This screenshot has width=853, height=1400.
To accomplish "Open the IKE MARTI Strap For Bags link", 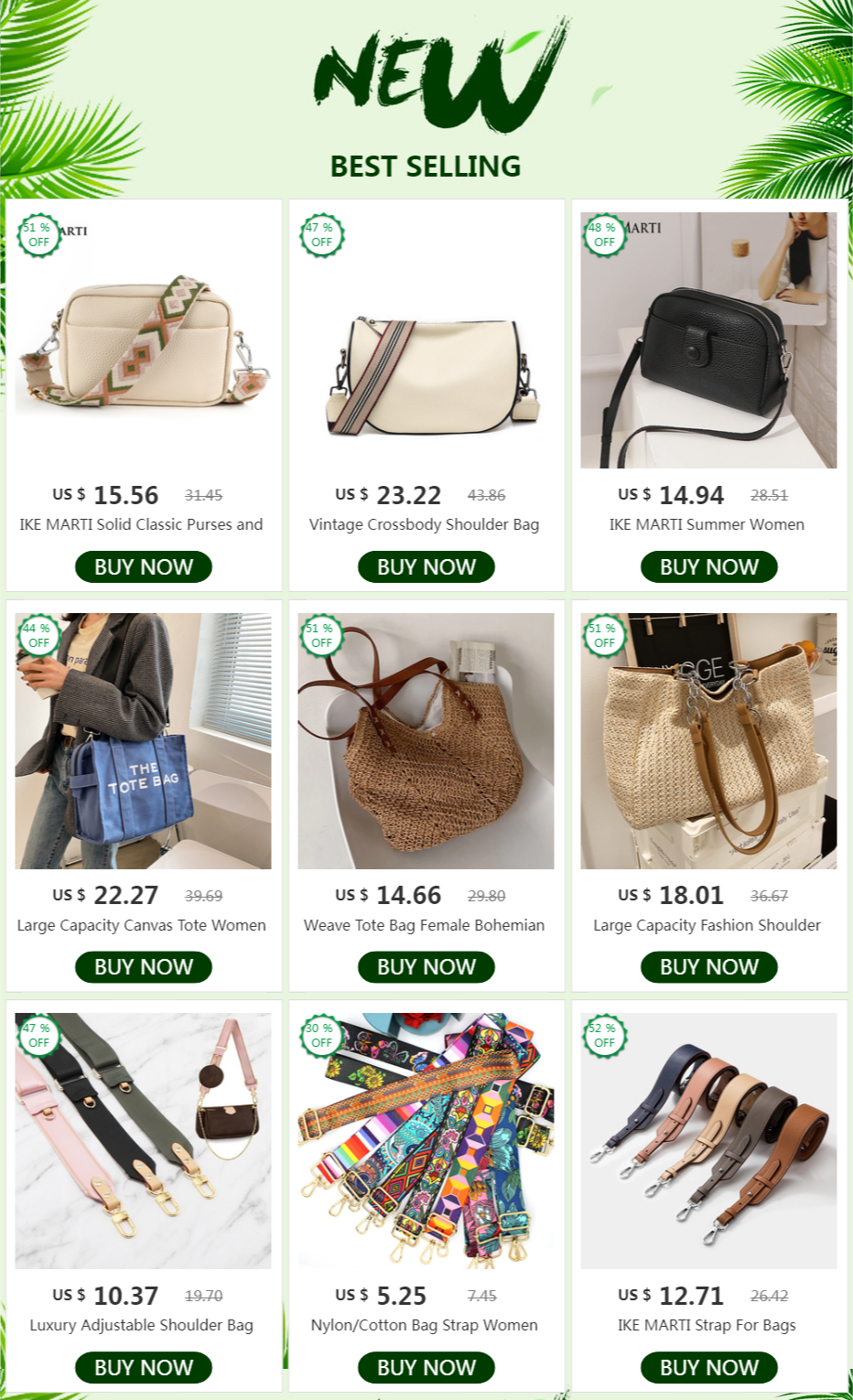I will [707, 1325].
